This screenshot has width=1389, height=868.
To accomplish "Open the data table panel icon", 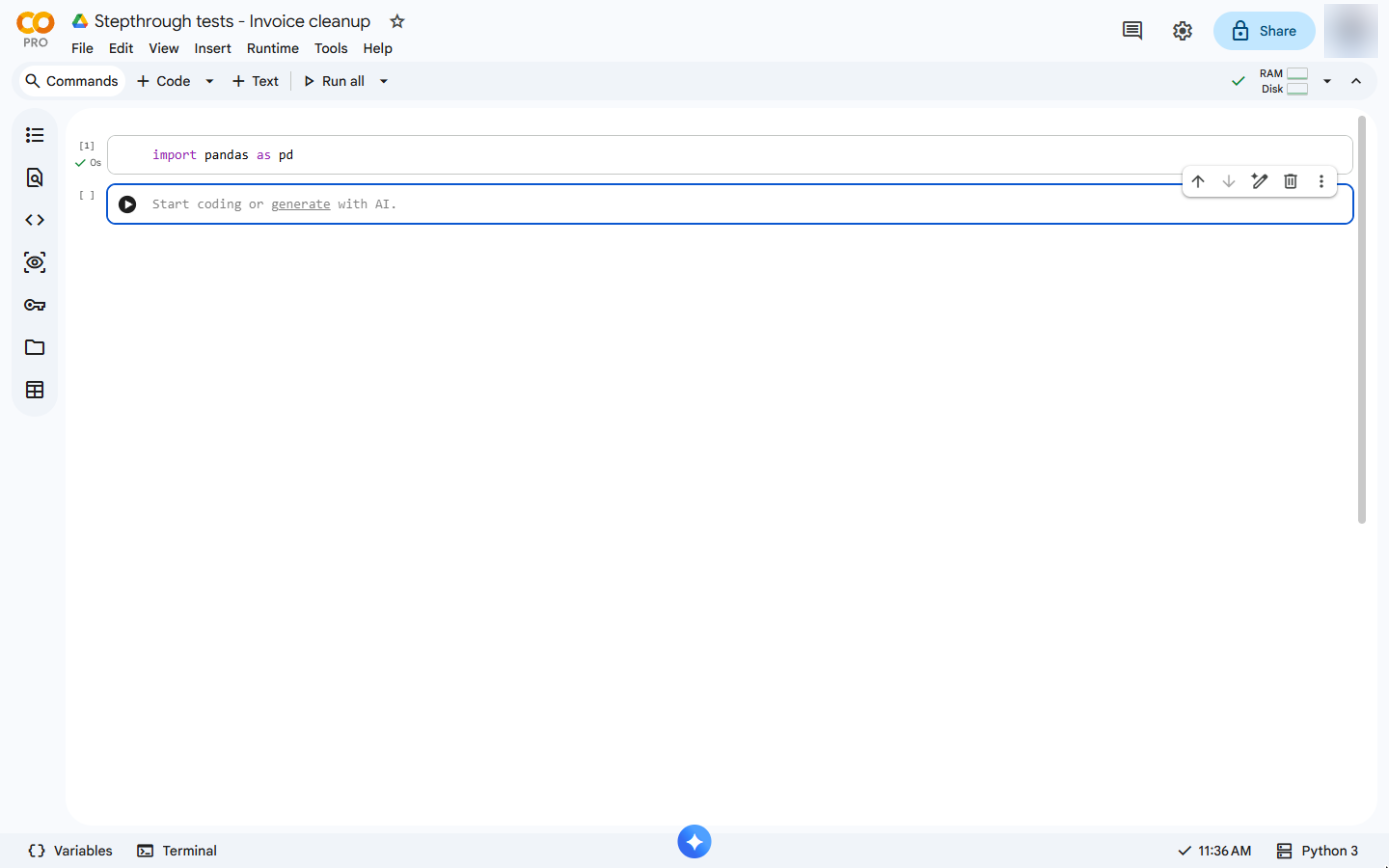I will (35, 390).
